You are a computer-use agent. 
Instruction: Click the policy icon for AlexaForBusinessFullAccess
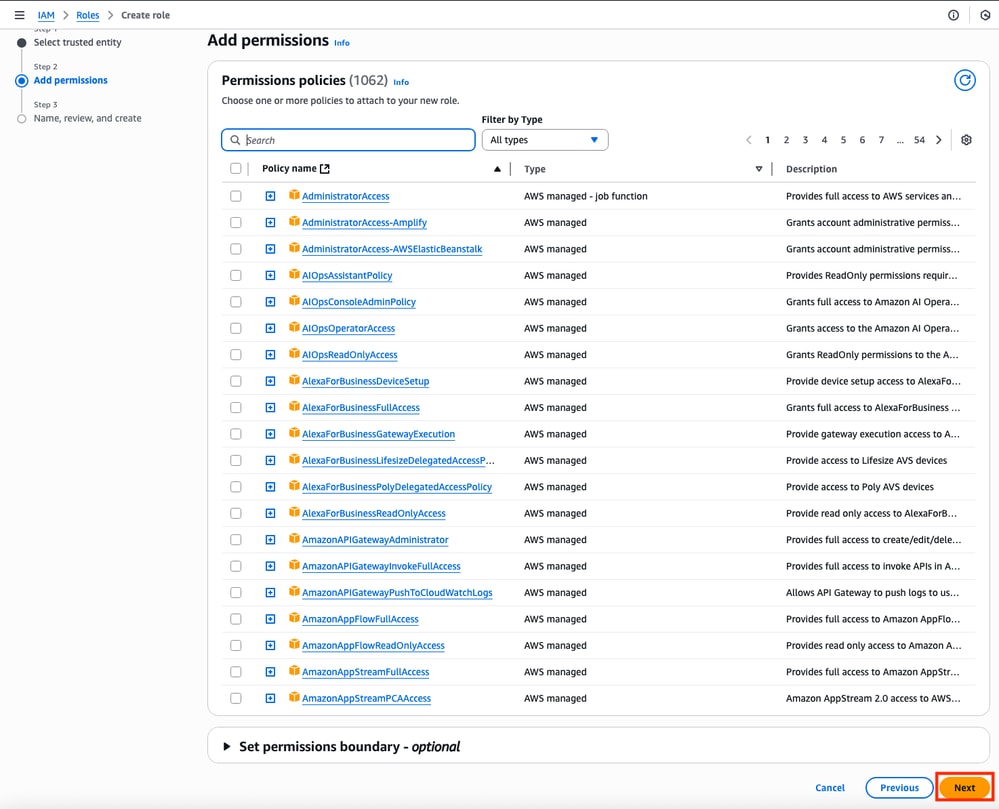[x=294, y=406]
